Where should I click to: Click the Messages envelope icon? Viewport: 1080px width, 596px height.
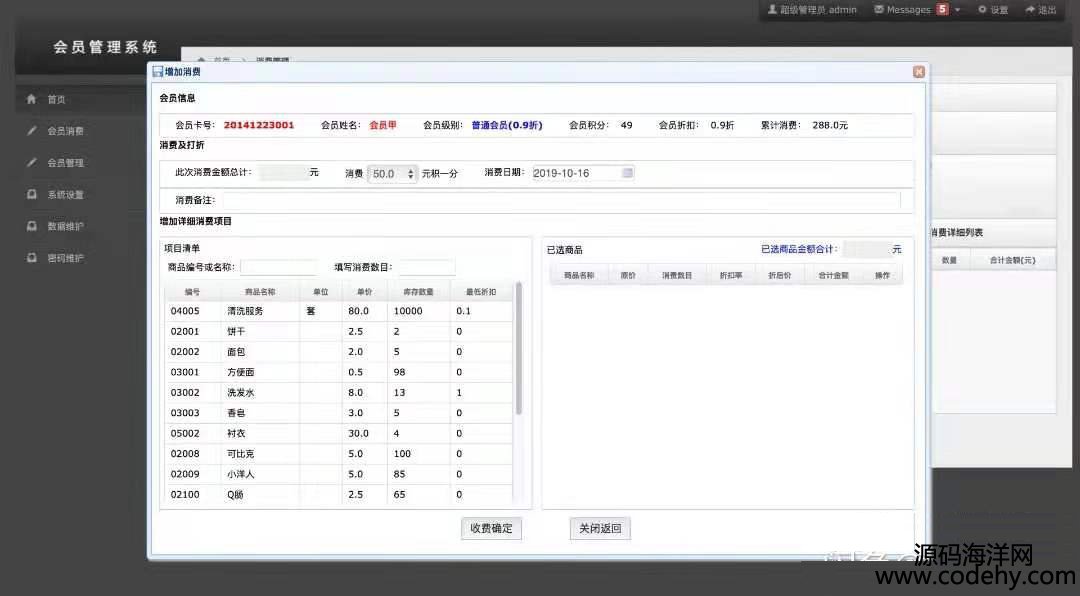[879, 10]
